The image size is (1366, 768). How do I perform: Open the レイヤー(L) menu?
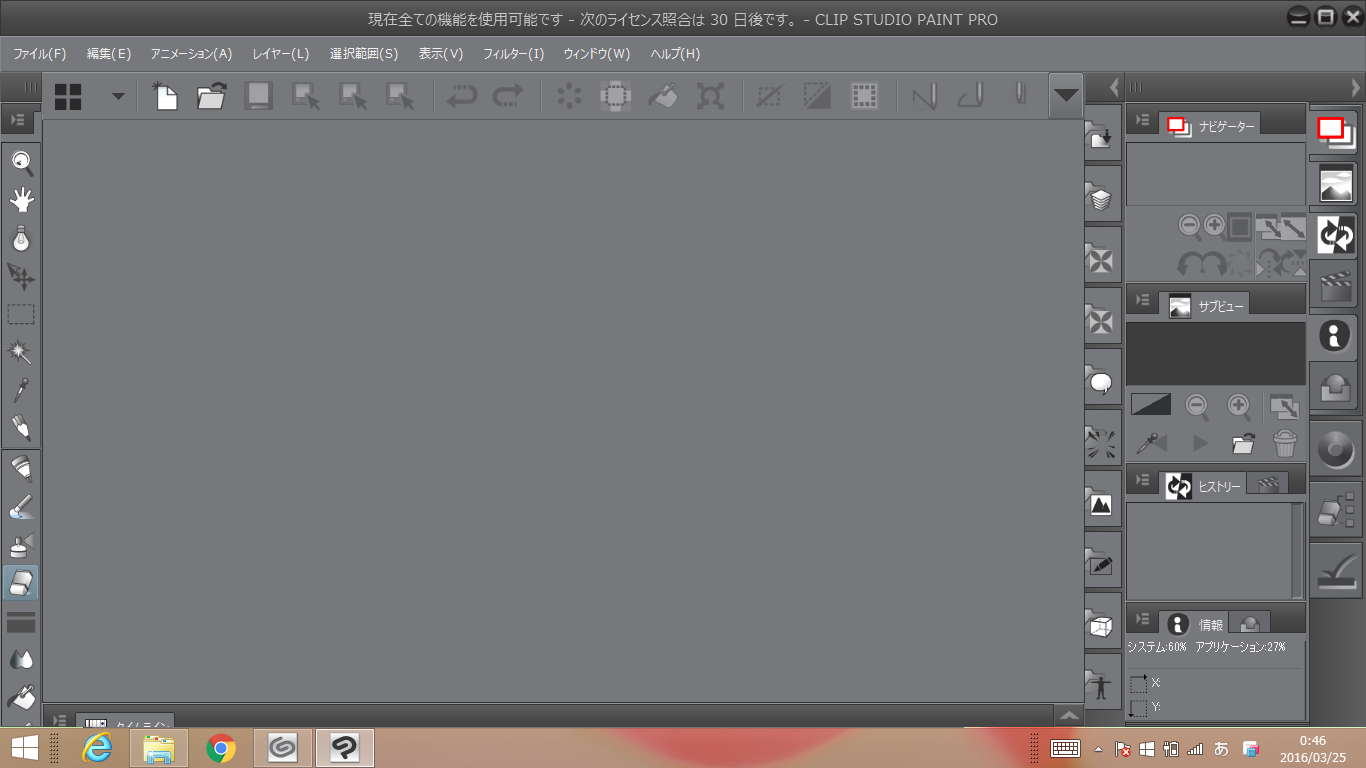click(281, 54)
